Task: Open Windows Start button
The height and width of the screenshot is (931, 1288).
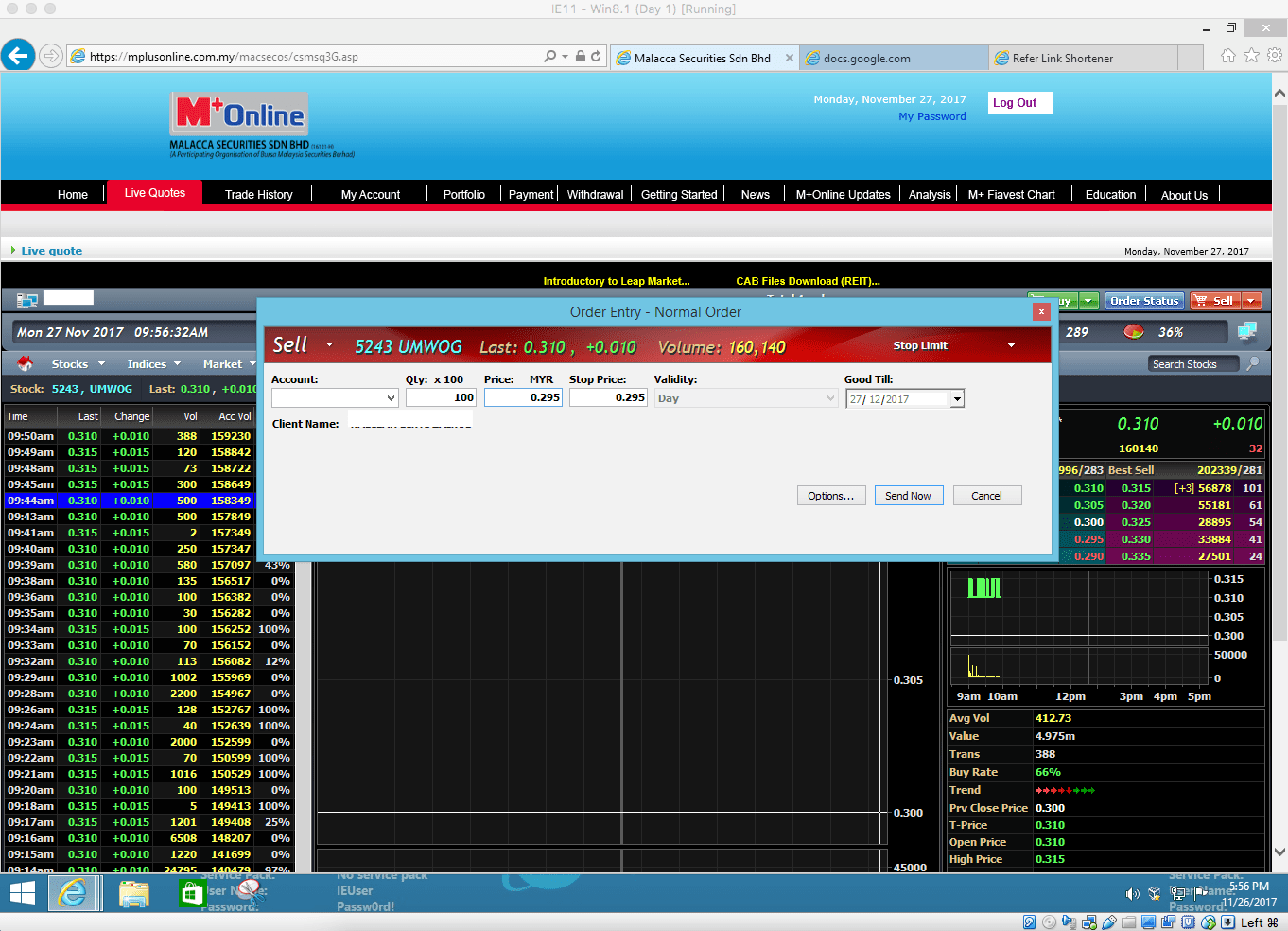Action: pos(22,893)
